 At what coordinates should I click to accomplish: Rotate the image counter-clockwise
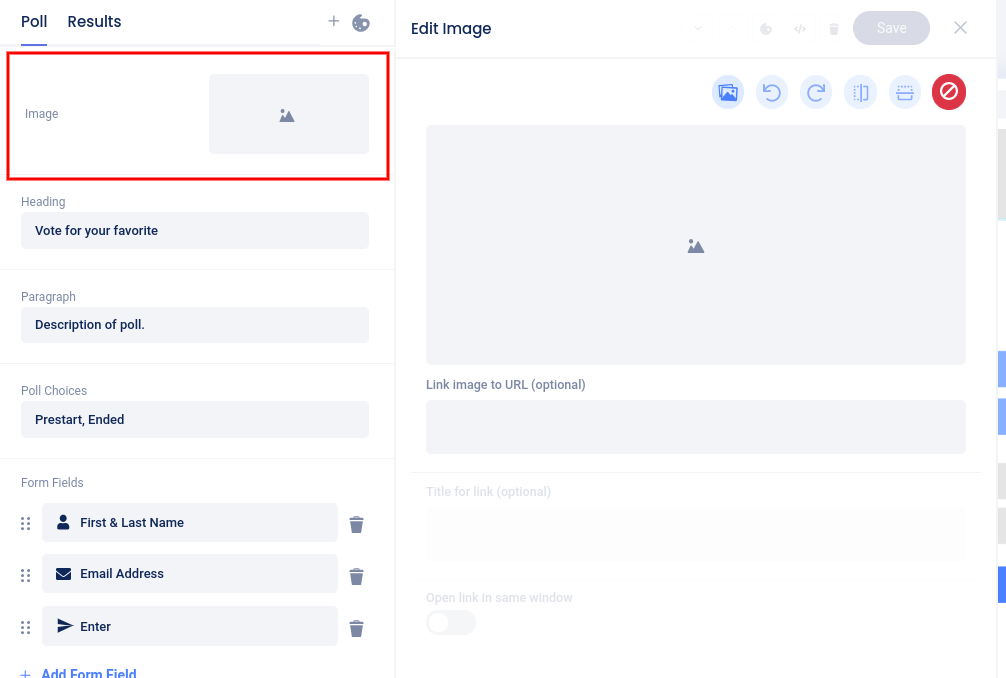(x=772, y=93)
